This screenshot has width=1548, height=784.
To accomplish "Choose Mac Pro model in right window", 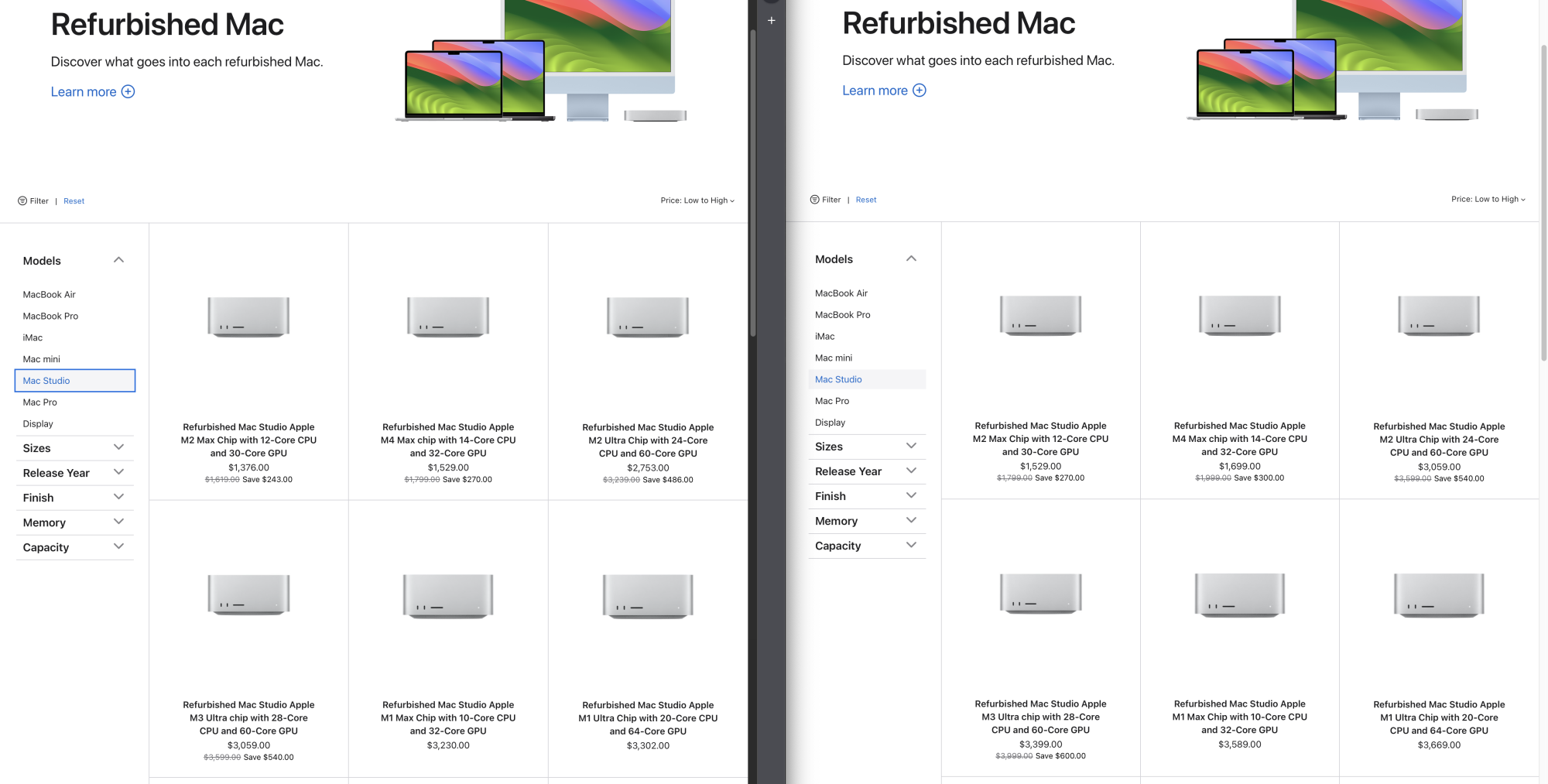I will pyautogui.click(x=832, y=401).
